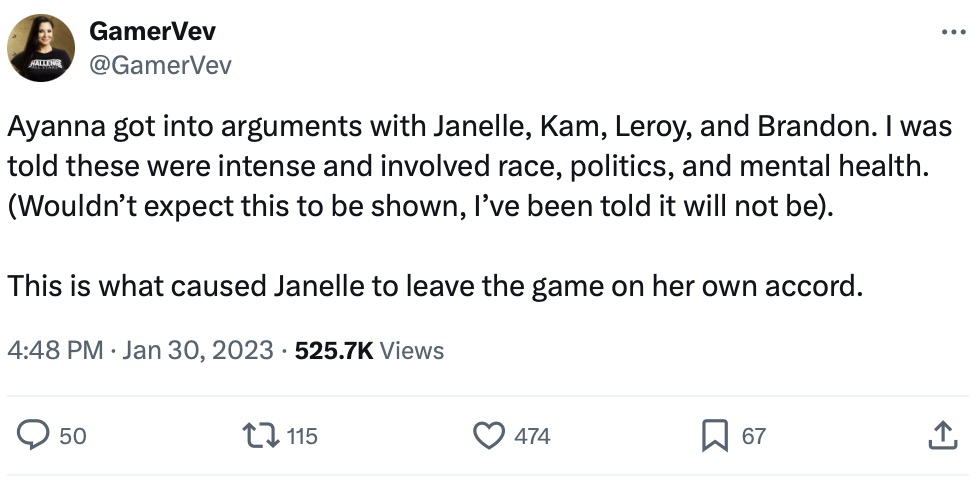This screenshot has width=978, height=482.
Task: Click the parenthetical line starting with Wouldn't expect
Action: pyautogui.click(x=419, y=211)
